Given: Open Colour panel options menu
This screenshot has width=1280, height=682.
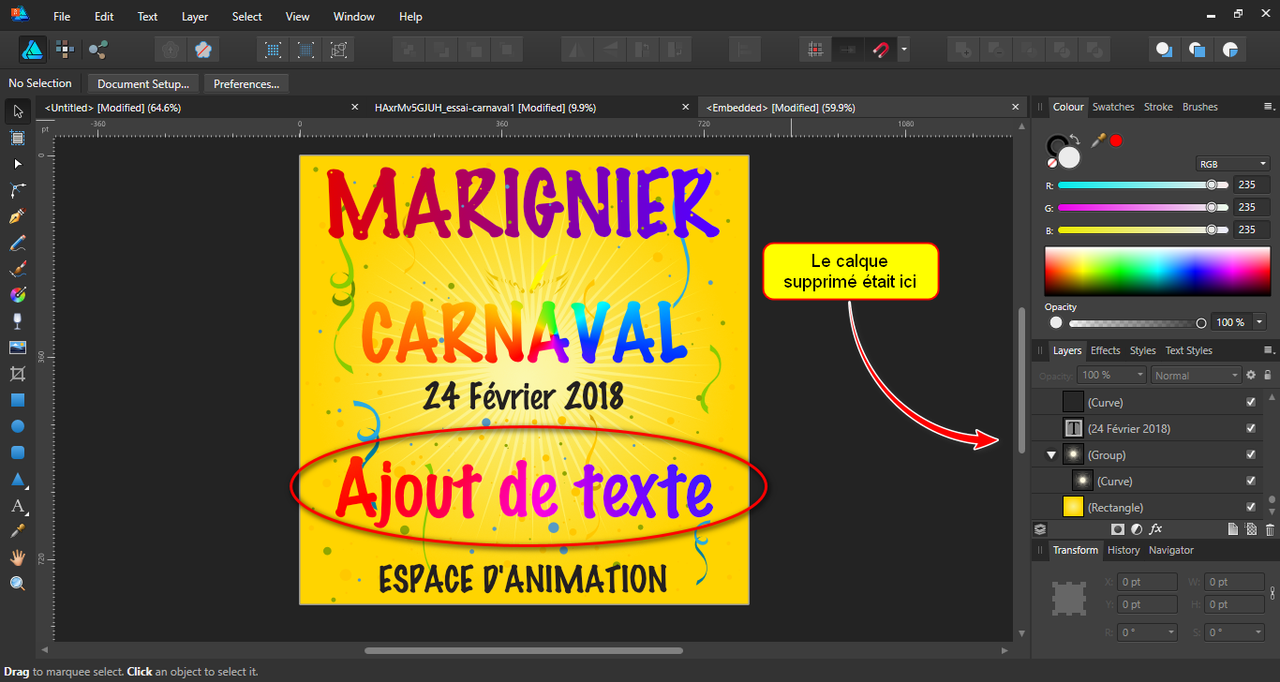Looking at the screenshot, I should pos(1268,107).
